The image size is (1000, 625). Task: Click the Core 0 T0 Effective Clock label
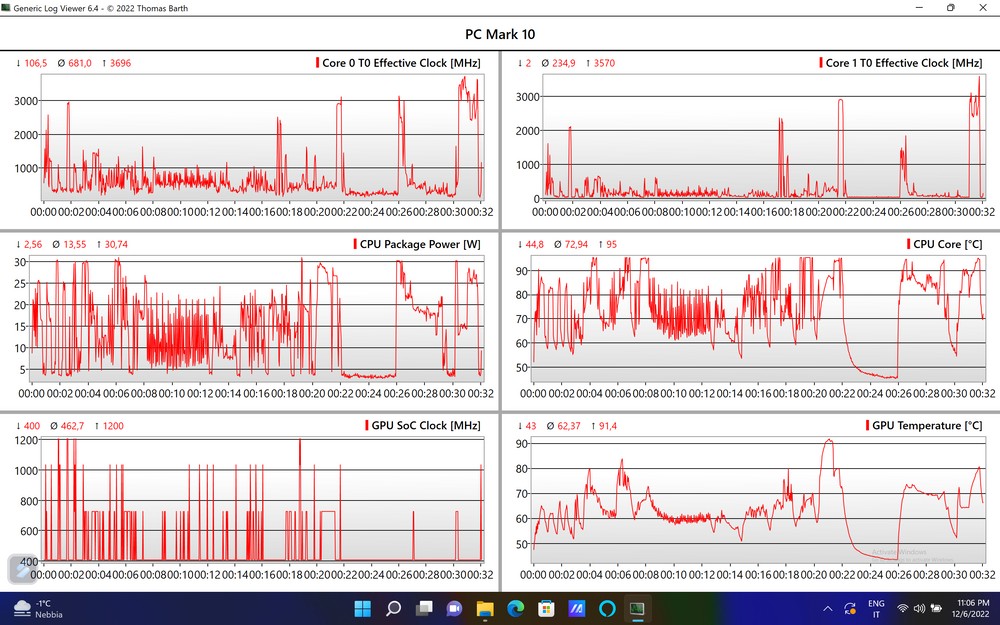coord(400,63)
